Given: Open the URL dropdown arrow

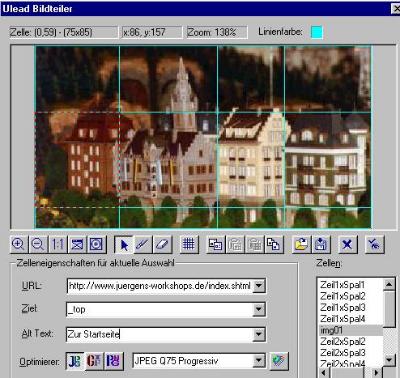Looking at the screenshot, I should coord(259,286).
